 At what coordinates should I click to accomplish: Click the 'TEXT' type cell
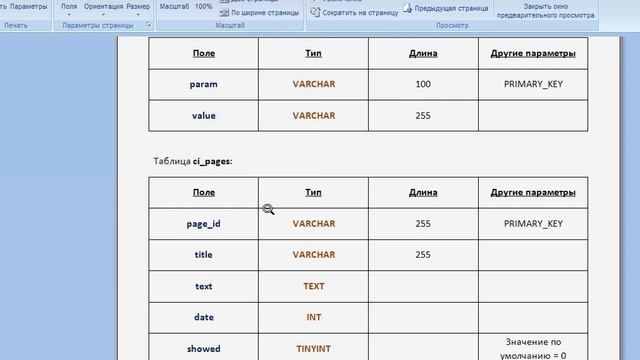coord(313,286)
